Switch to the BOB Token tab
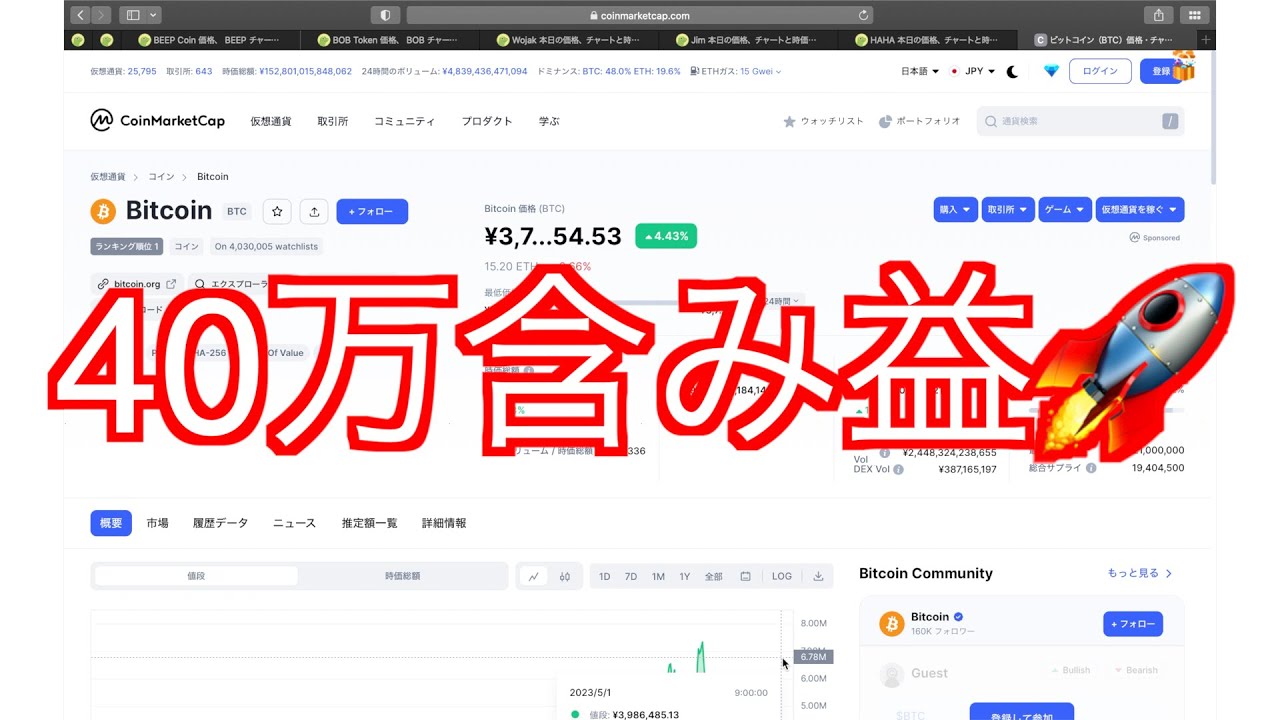This screenshot has height=720, width=1280. (x=389, y=40)
